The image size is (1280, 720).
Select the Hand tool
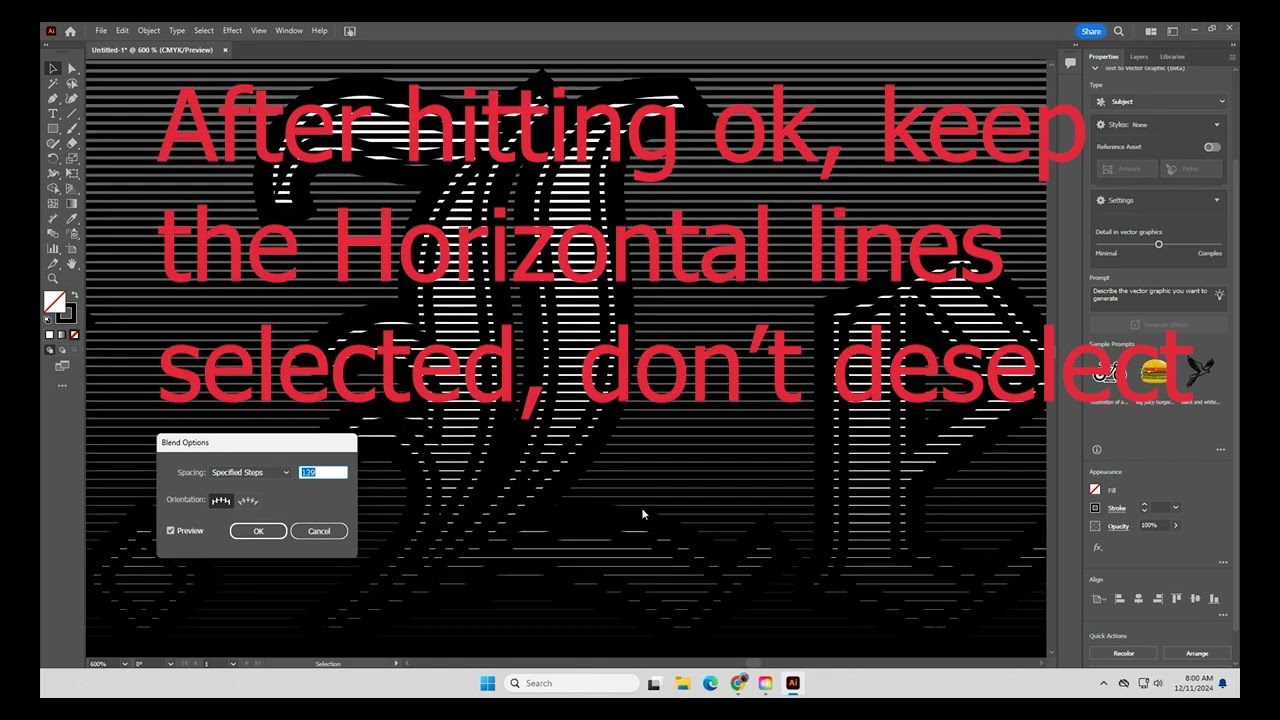click(x=72, y=264)
